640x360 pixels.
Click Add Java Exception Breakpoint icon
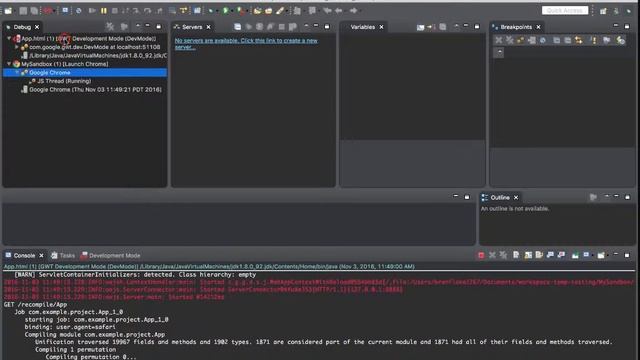tap(594, 40)
